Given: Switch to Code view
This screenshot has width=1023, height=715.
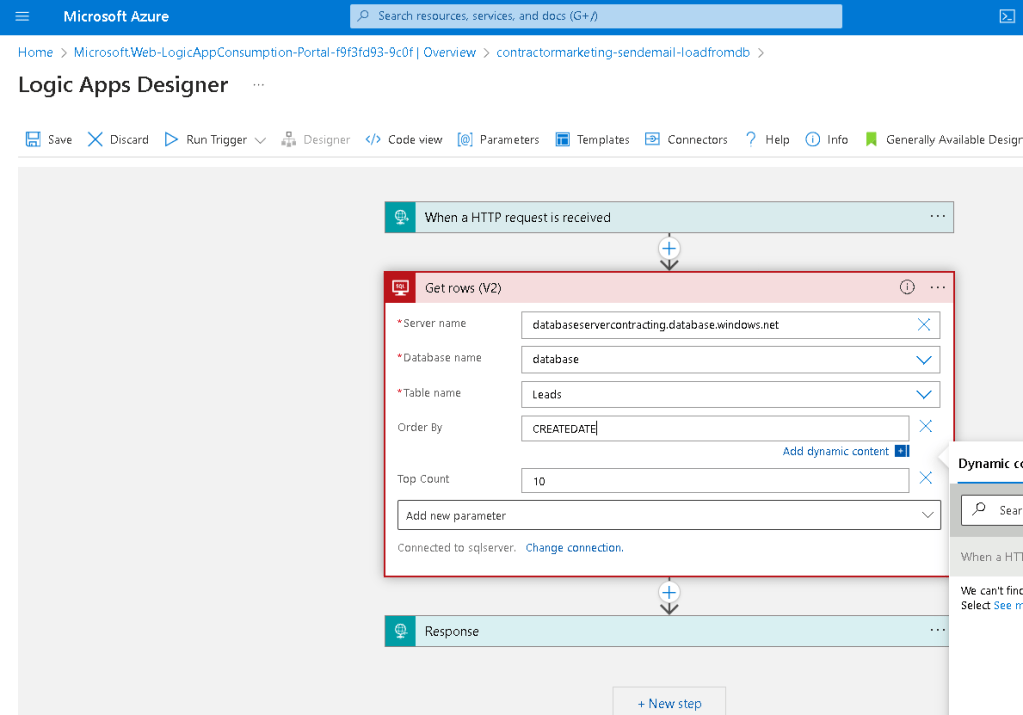Looking at the screenshot, I should click(x=404, y=140).
